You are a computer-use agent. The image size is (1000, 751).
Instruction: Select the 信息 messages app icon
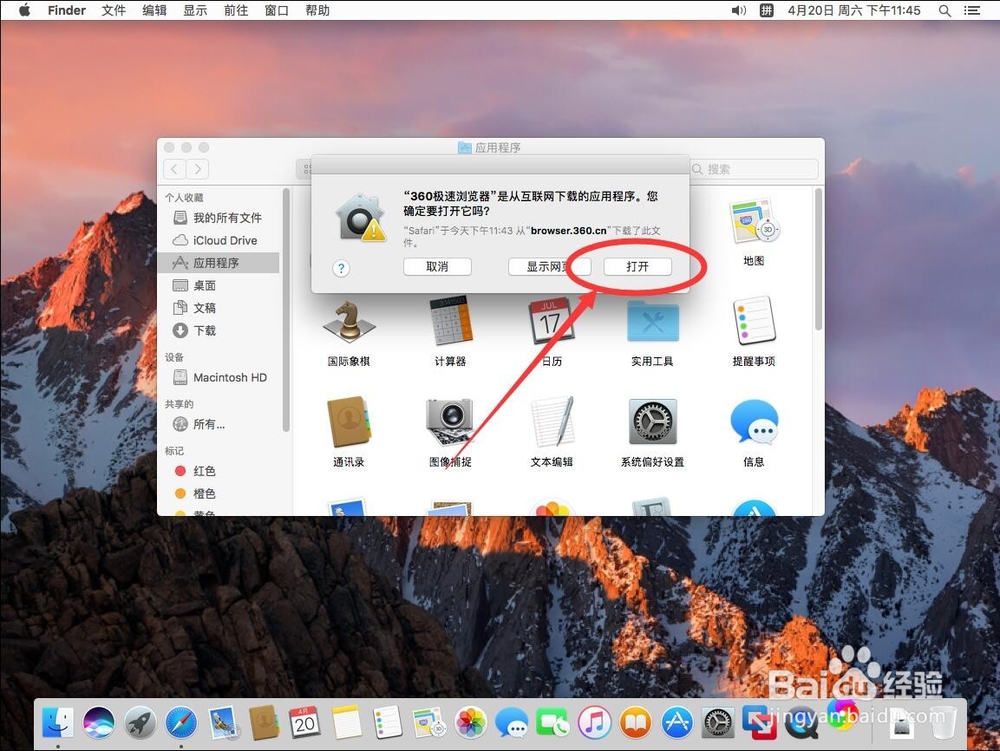754,421
